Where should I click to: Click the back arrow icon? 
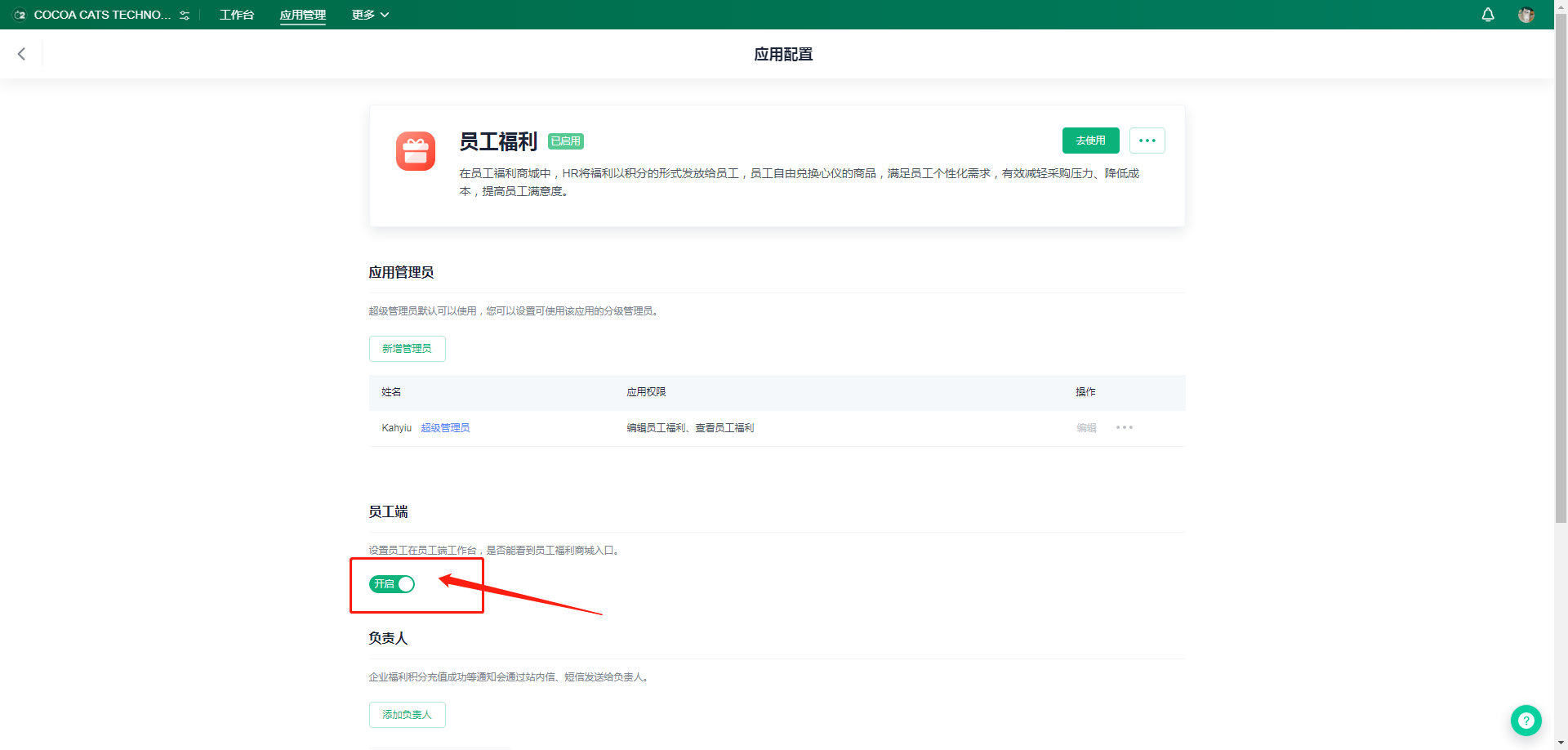coord(22,54)
